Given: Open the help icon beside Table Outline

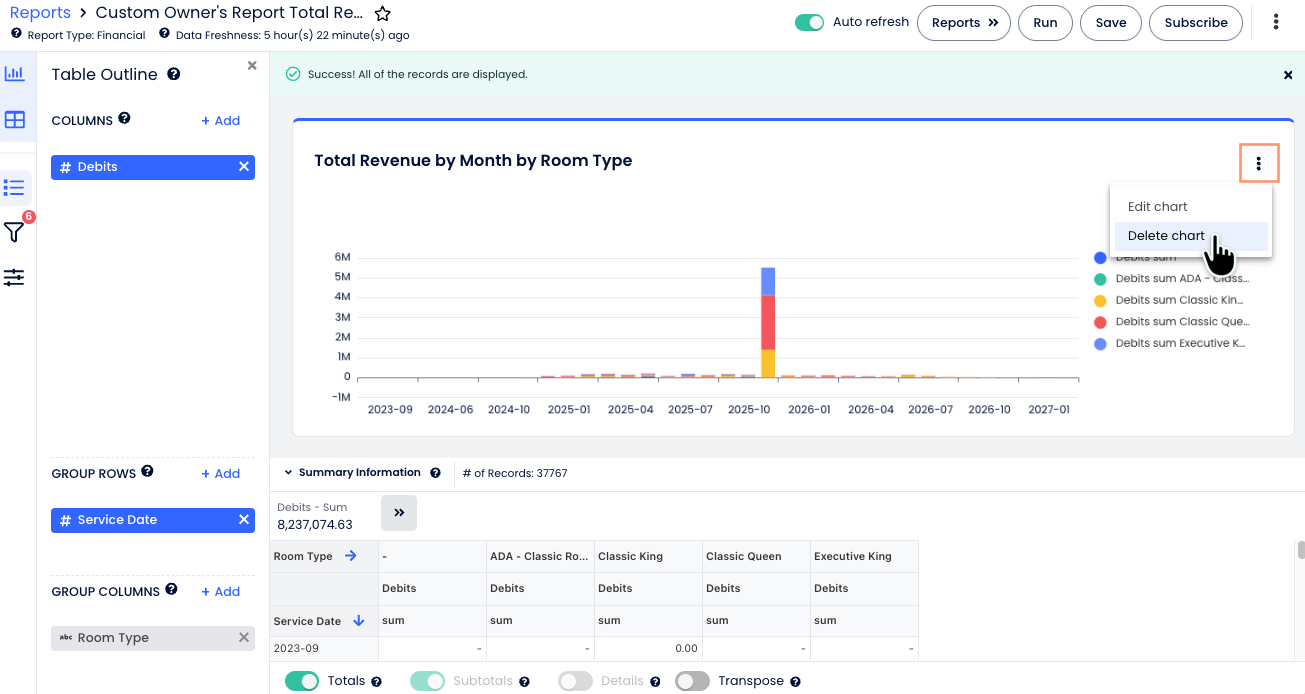Looking at the screenshot, I should pos(174,74).
